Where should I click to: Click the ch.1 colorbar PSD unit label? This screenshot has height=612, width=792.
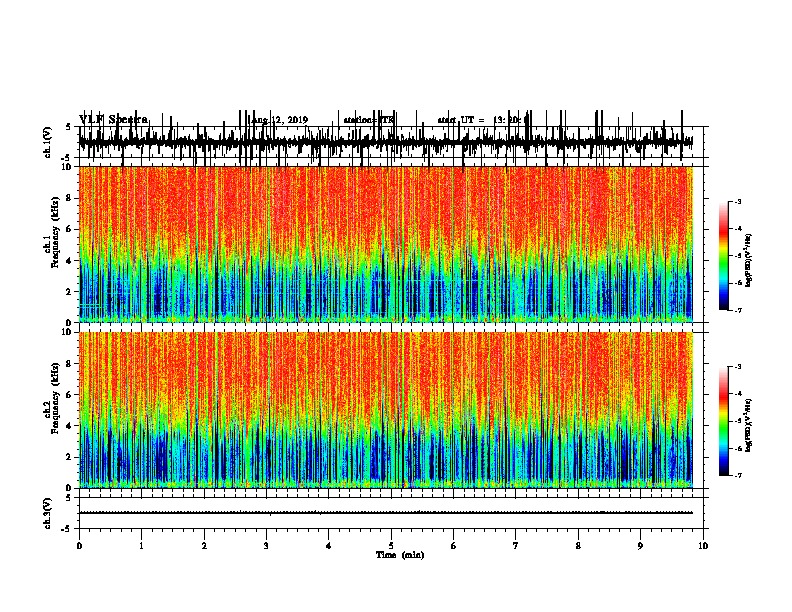point(748,260)
